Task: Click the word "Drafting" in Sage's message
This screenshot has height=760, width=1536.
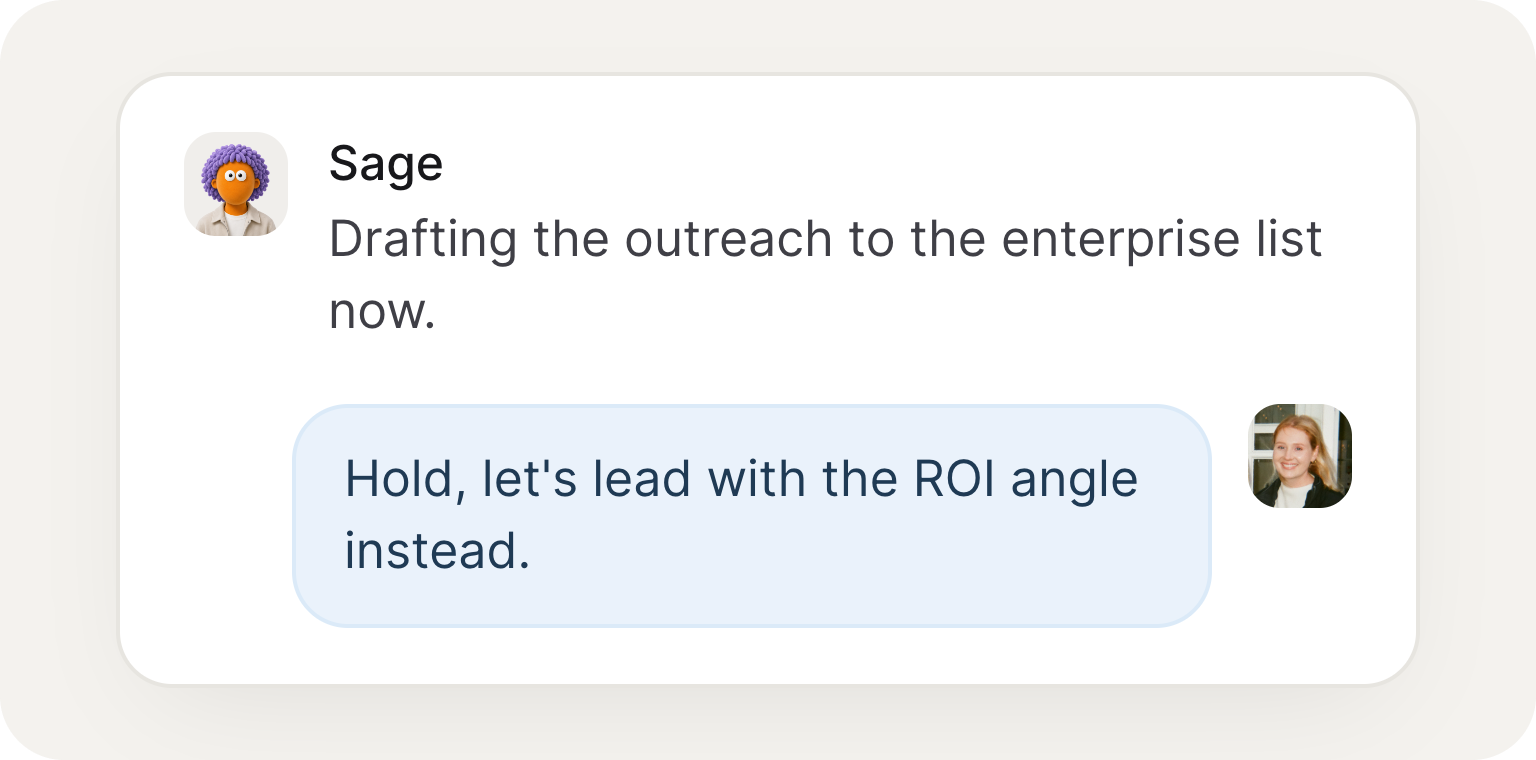Action: (424, 241)
